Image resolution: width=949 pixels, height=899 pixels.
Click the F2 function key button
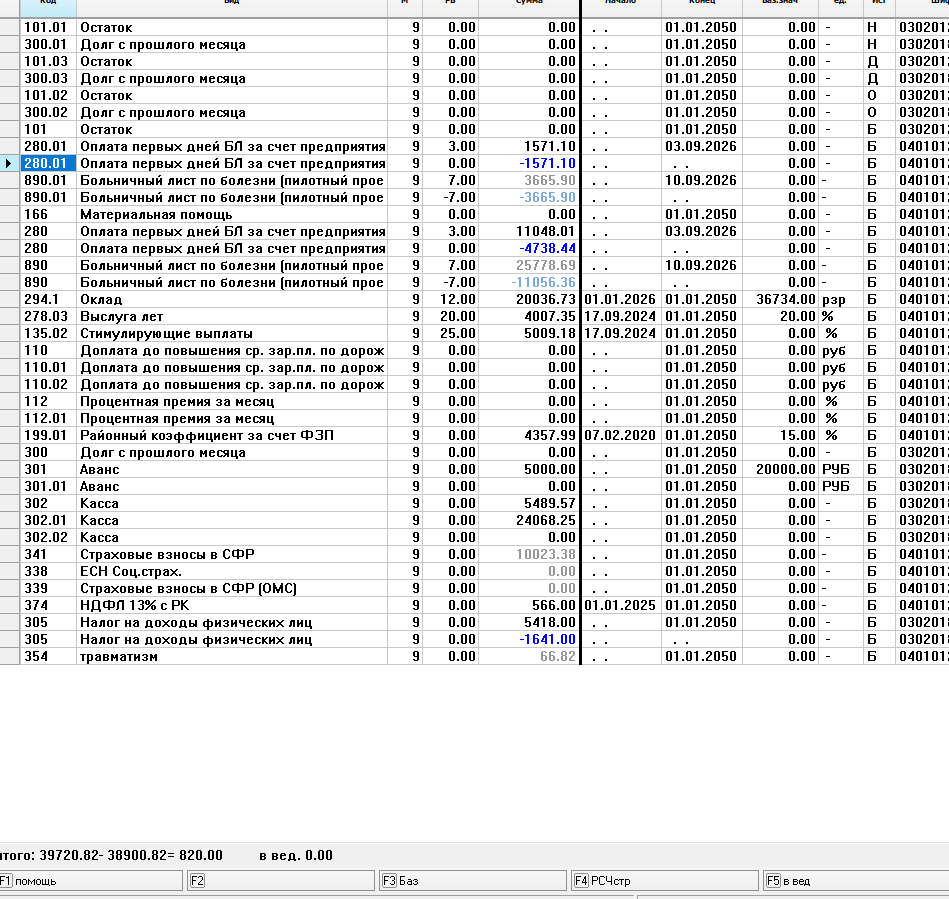click(x=281, y=881)
